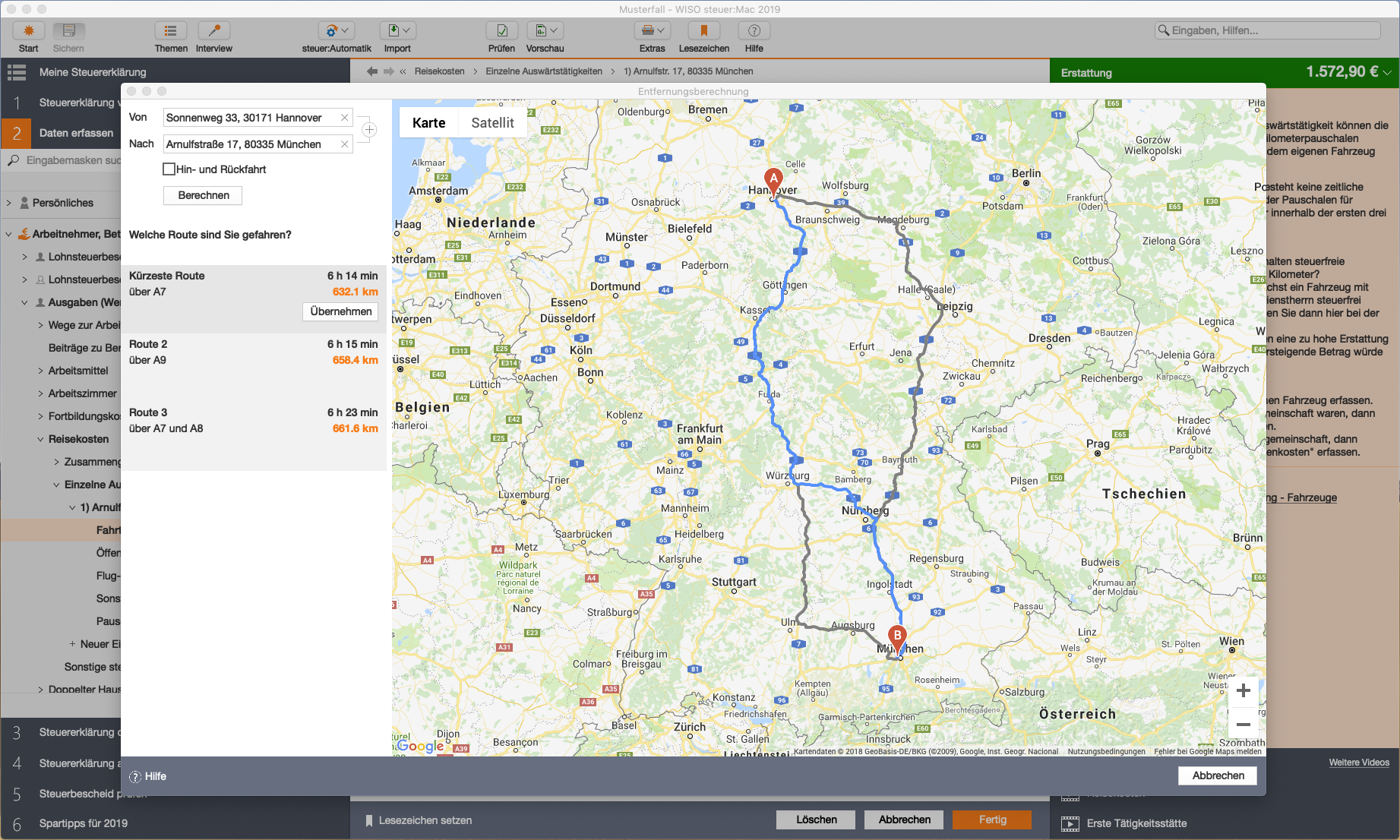Click the Löschen button
The height and width of the screenshot is (840, 1400).
[x=816, y=819]
